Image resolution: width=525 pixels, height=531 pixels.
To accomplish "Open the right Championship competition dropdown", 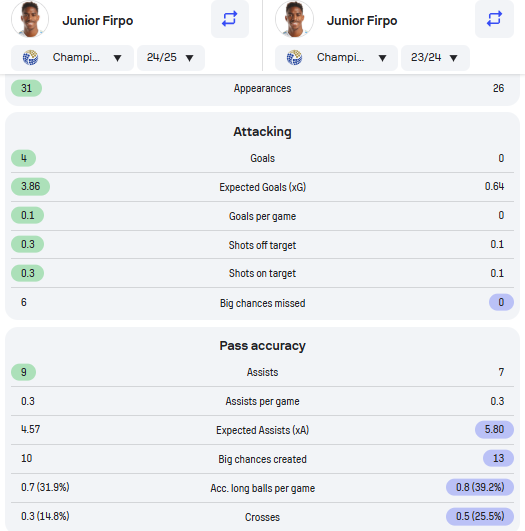I will [336, 58].
